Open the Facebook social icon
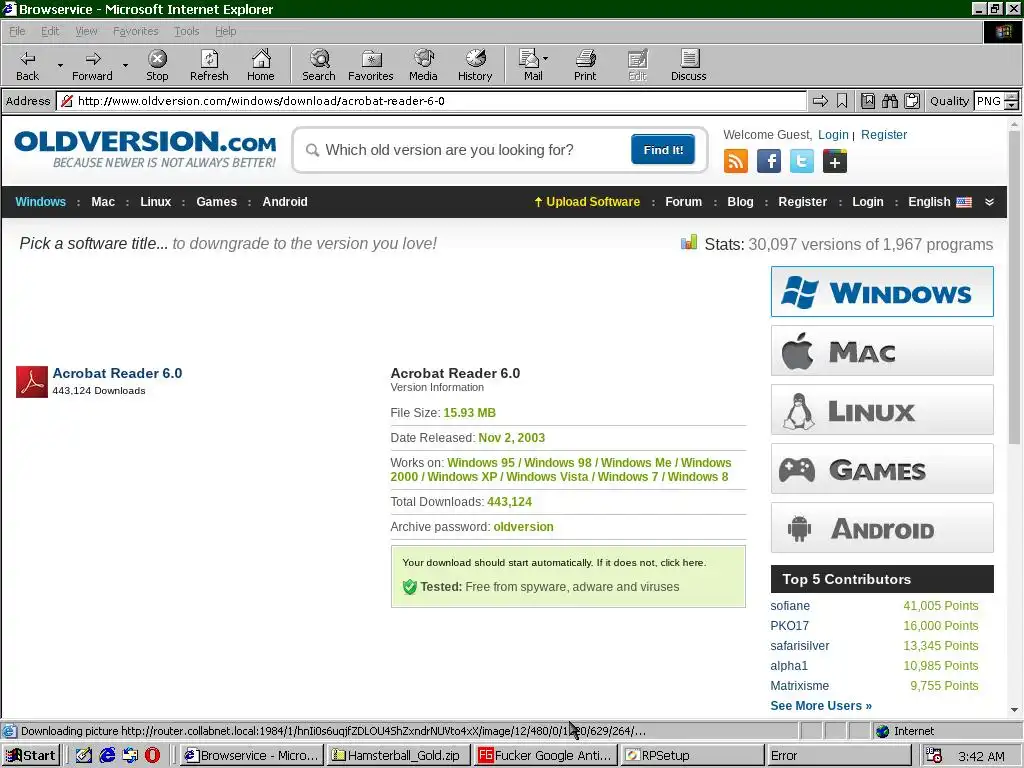The image size is (1024, 768). coord(769,161)
